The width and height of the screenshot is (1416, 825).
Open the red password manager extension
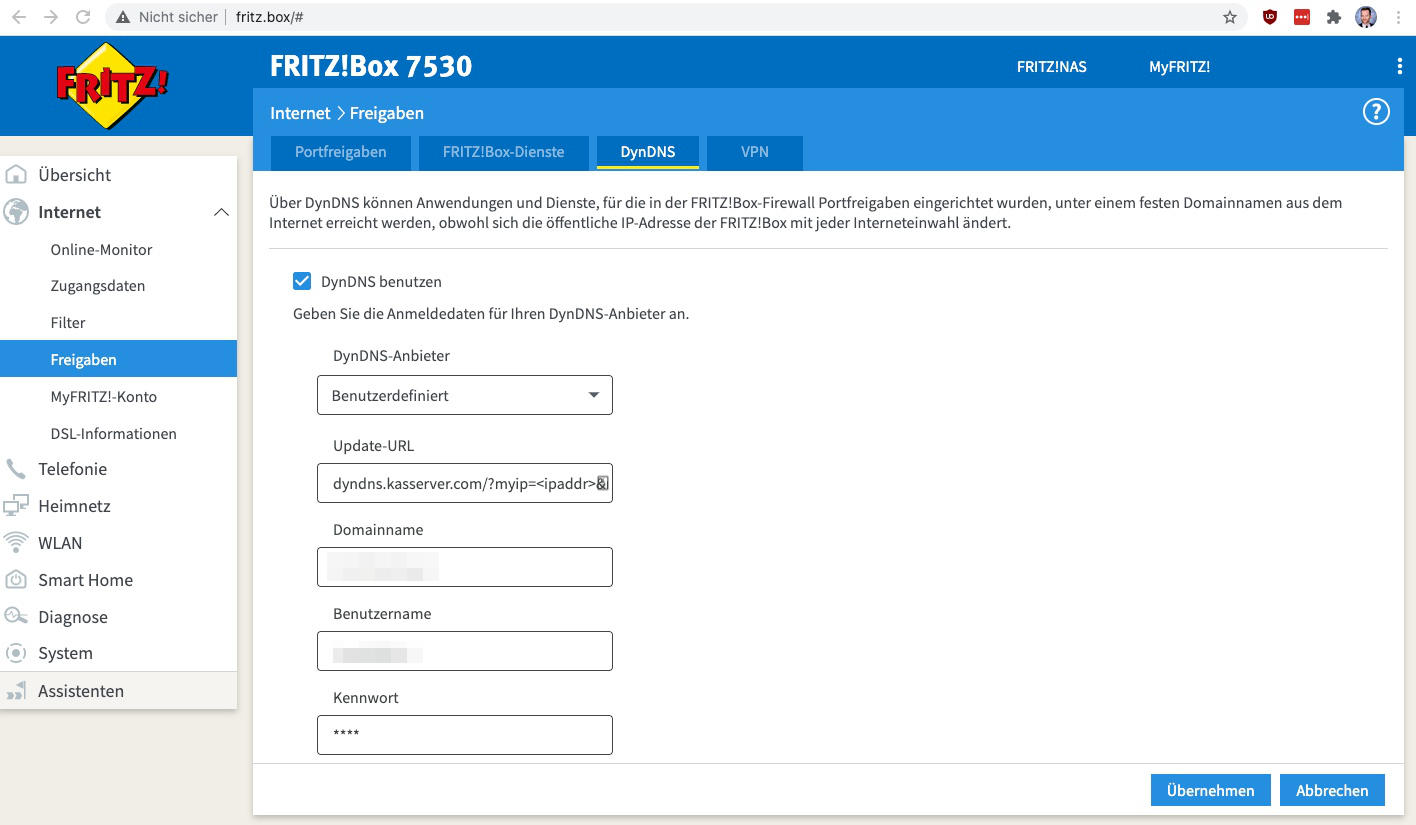(1301, 17)
